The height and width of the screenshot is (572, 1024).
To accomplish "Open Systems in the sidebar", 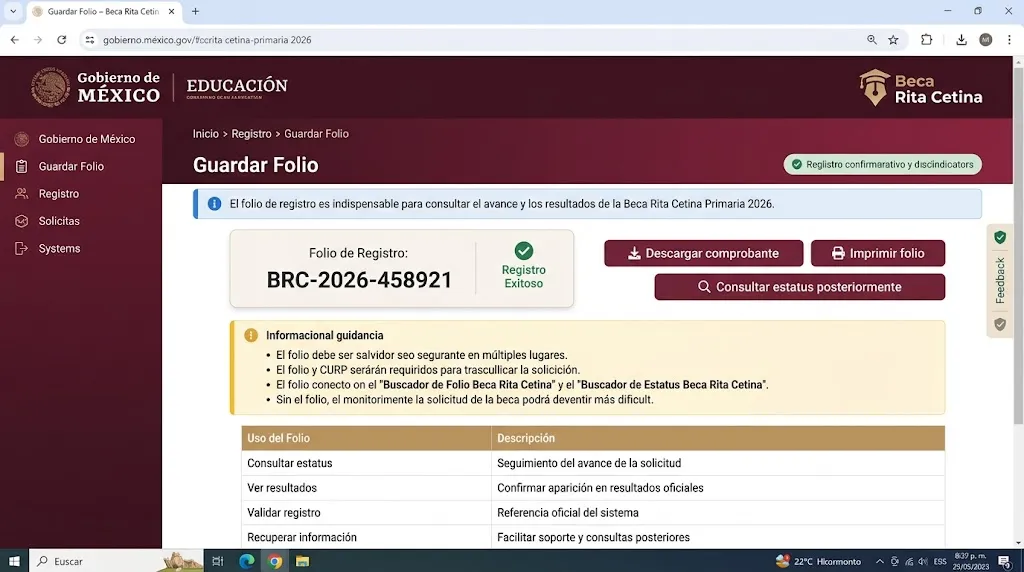I will tap(81, 249).
